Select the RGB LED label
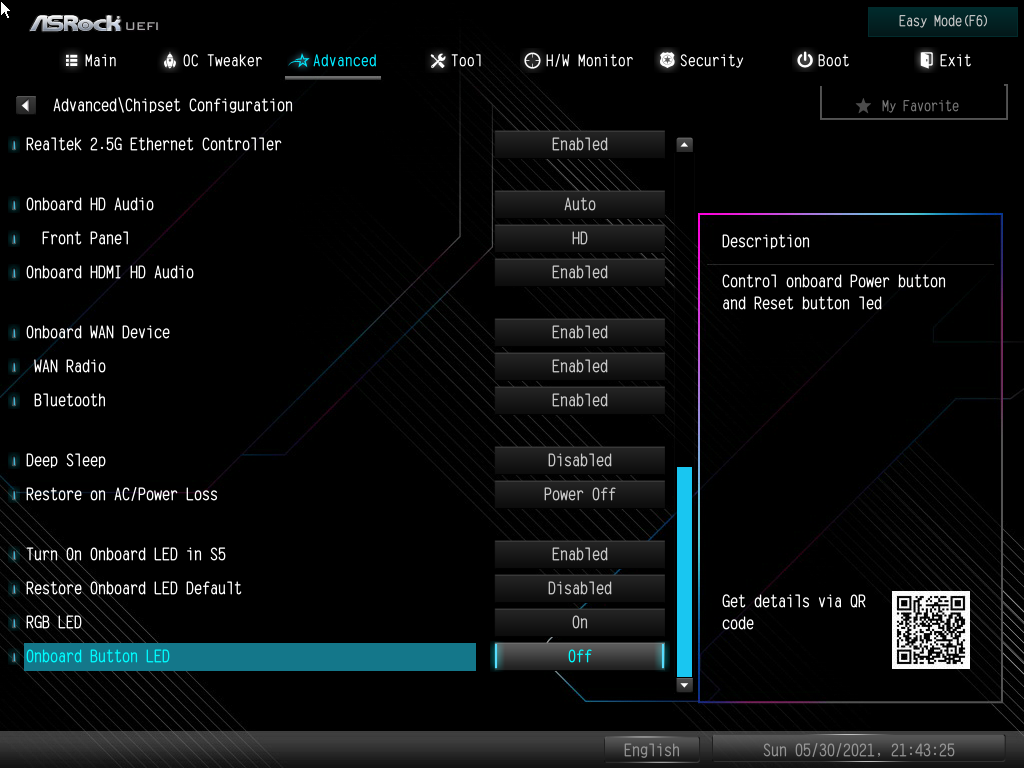 [x=54, y=622]
